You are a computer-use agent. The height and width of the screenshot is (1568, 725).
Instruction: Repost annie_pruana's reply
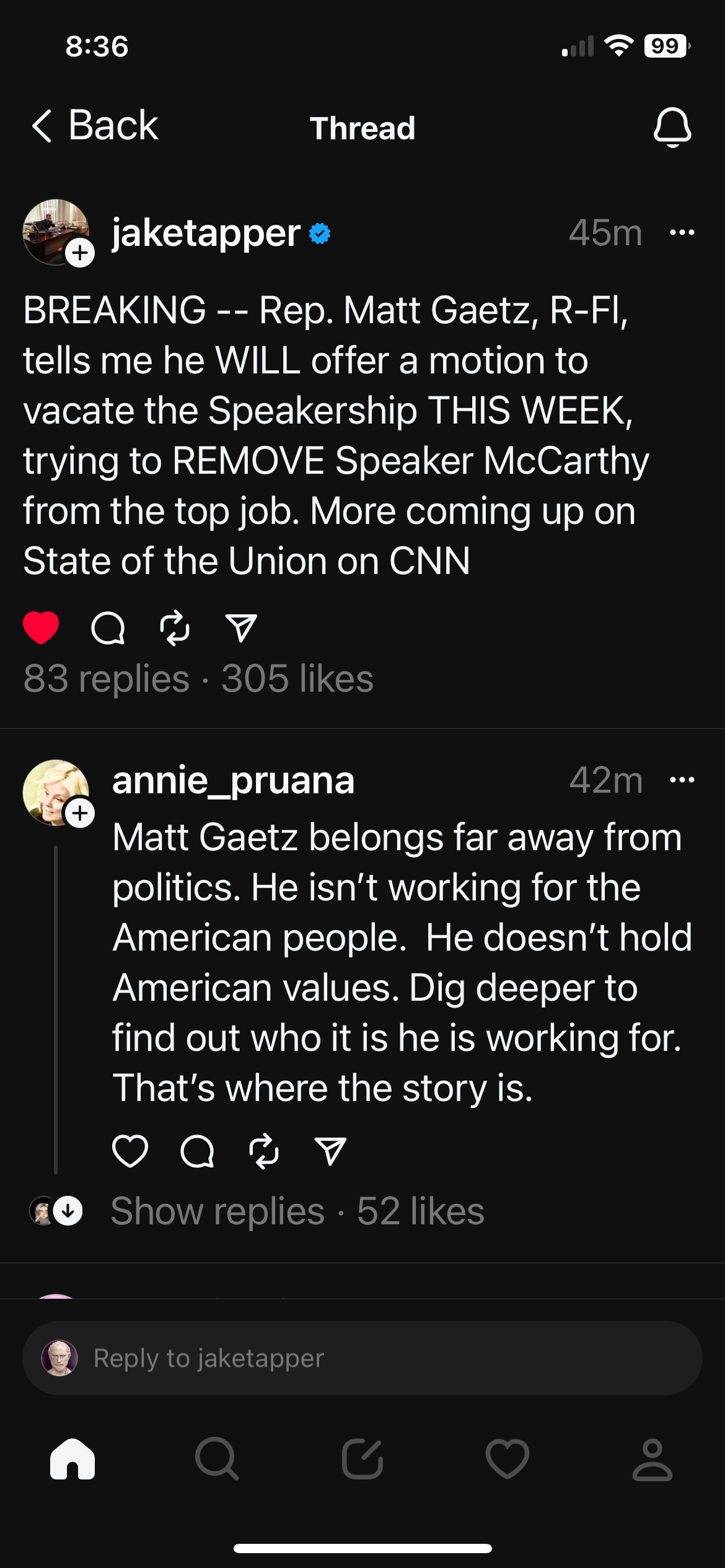tap(264, 1151)
